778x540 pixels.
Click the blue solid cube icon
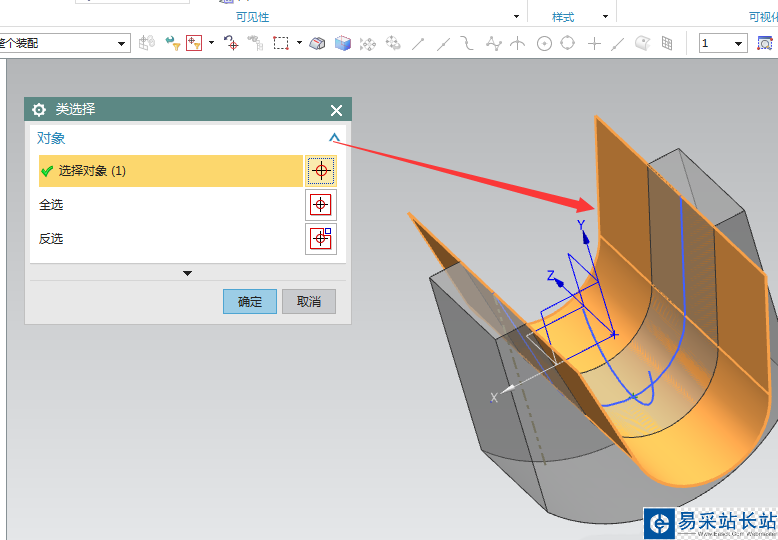pyautogui.click(x=343, y=43)
